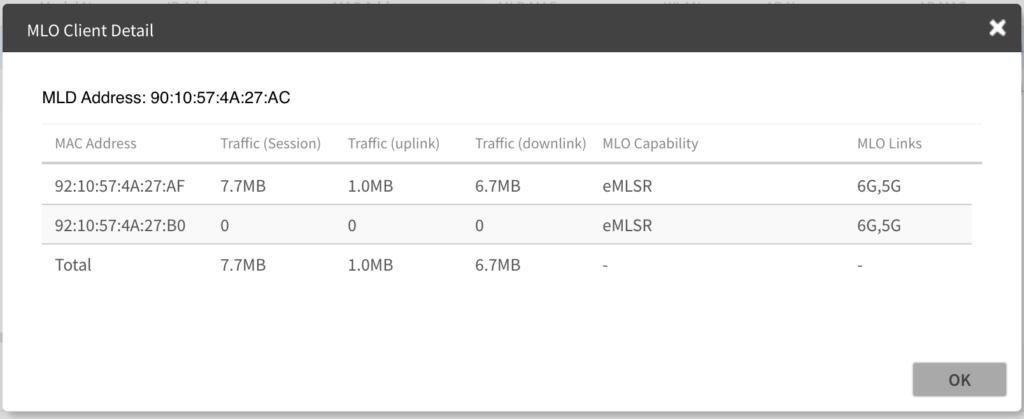Click the Traffic (uplink) column header
Image resolution: width=1024 pixels, height=419 pixels.
coord(394,143)
